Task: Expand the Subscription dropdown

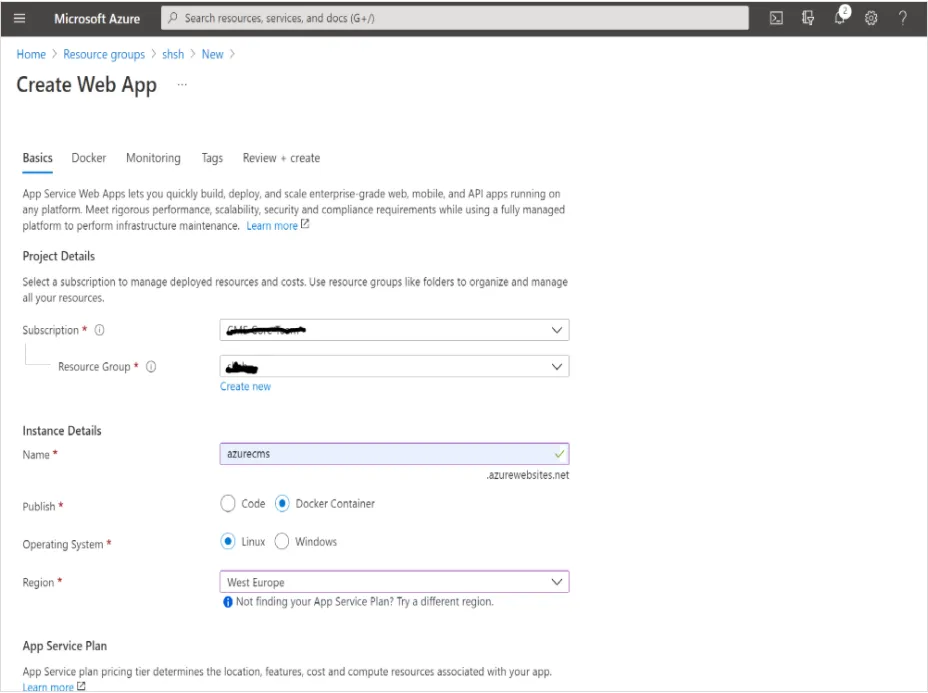Action: [x=394, y=330]
